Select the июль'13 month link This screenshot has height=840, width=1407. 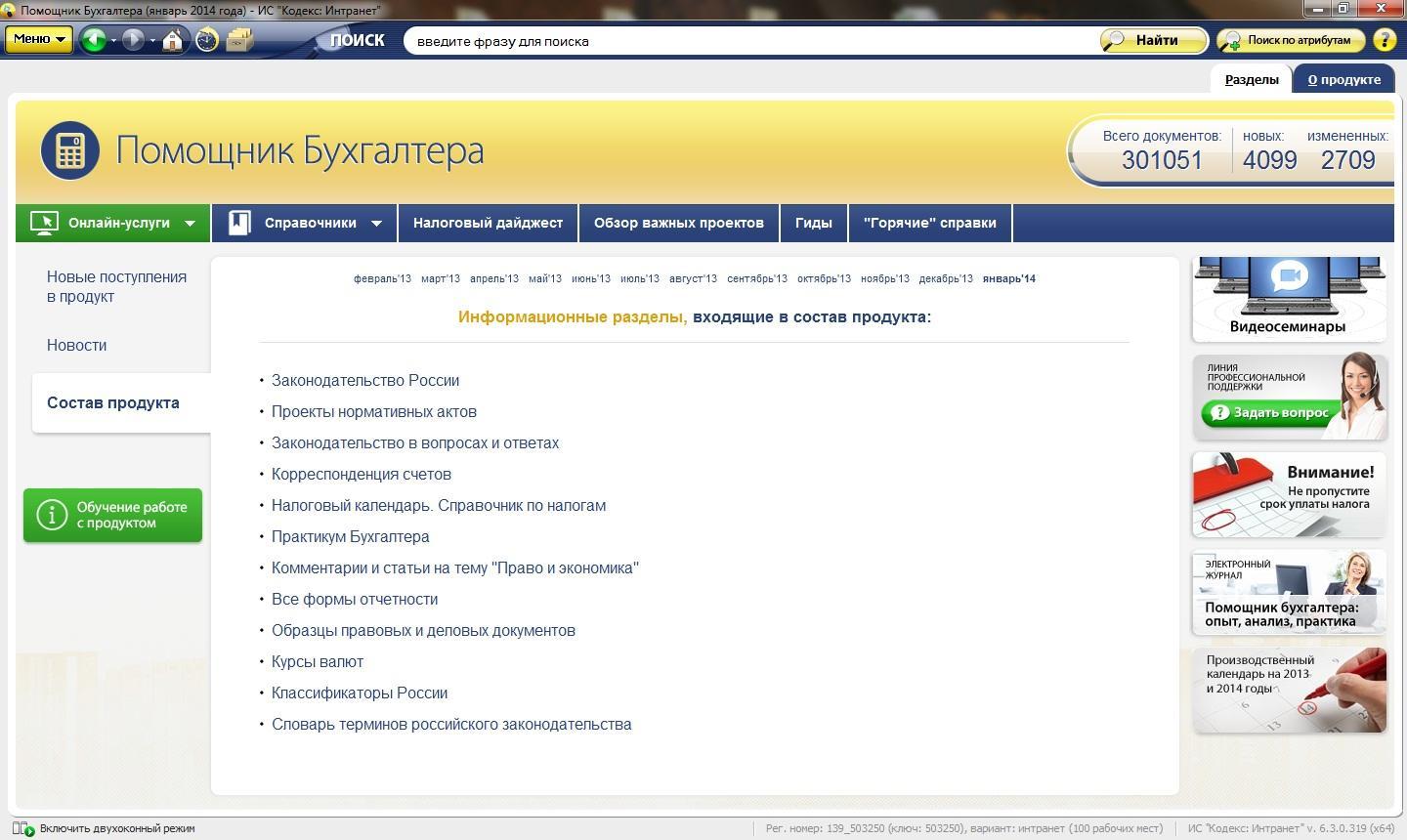640,278
